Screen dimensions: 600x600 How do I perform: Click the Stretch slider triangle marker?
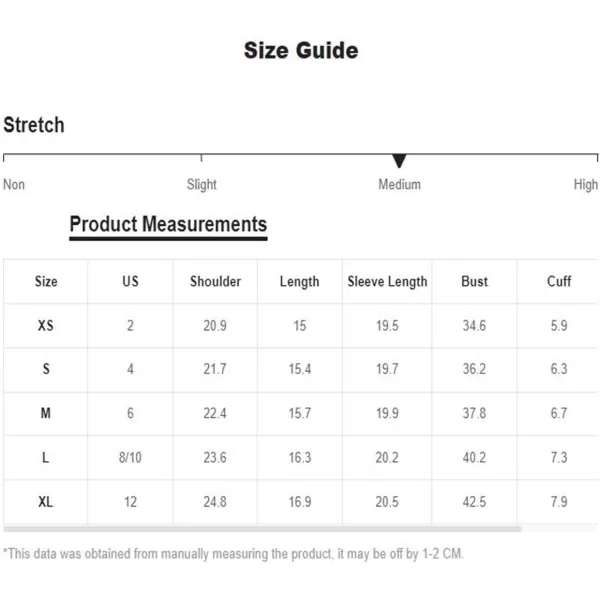coord(399,161)
